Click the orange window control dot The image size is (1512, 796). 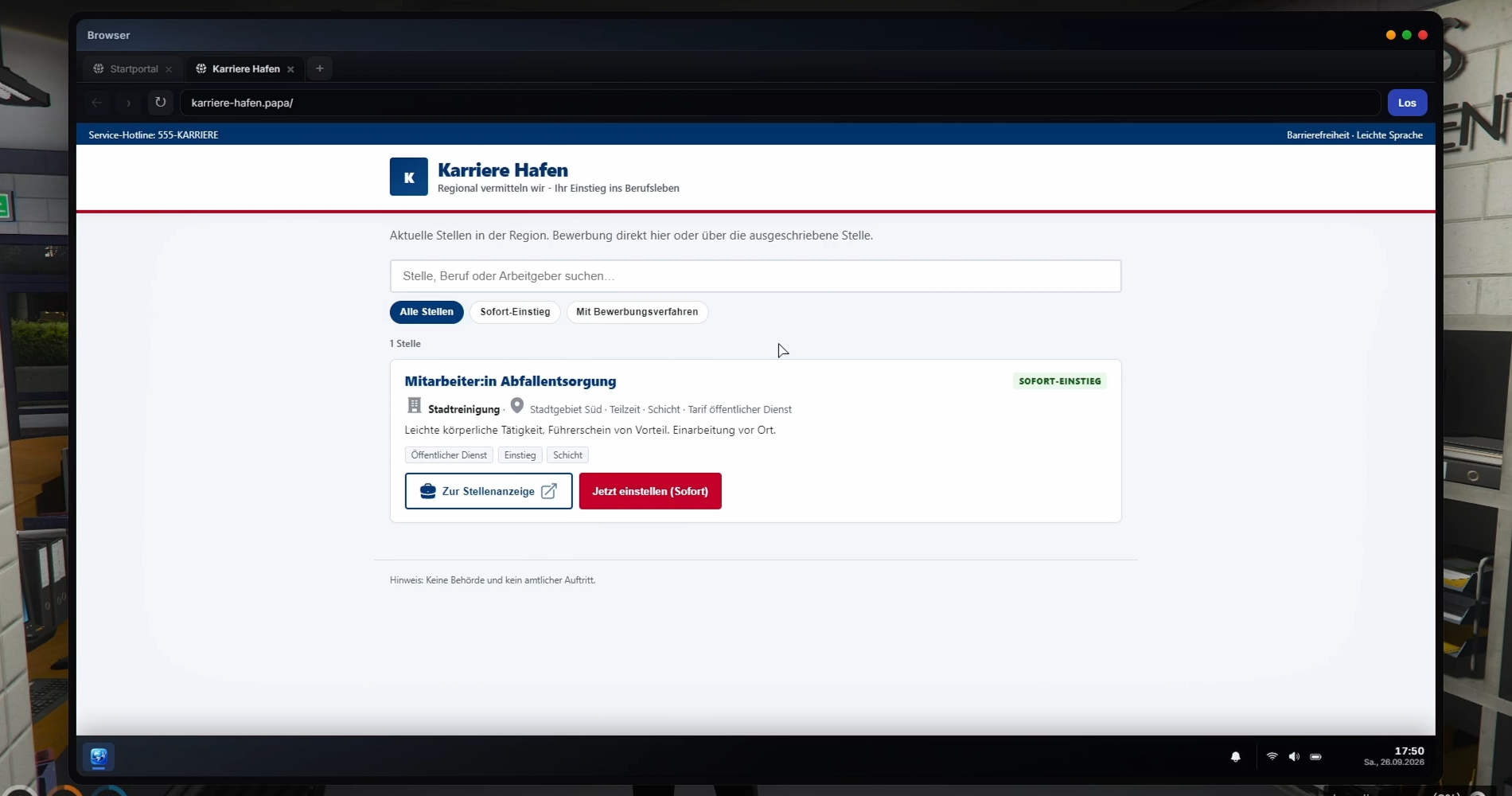coord(1391,35)
